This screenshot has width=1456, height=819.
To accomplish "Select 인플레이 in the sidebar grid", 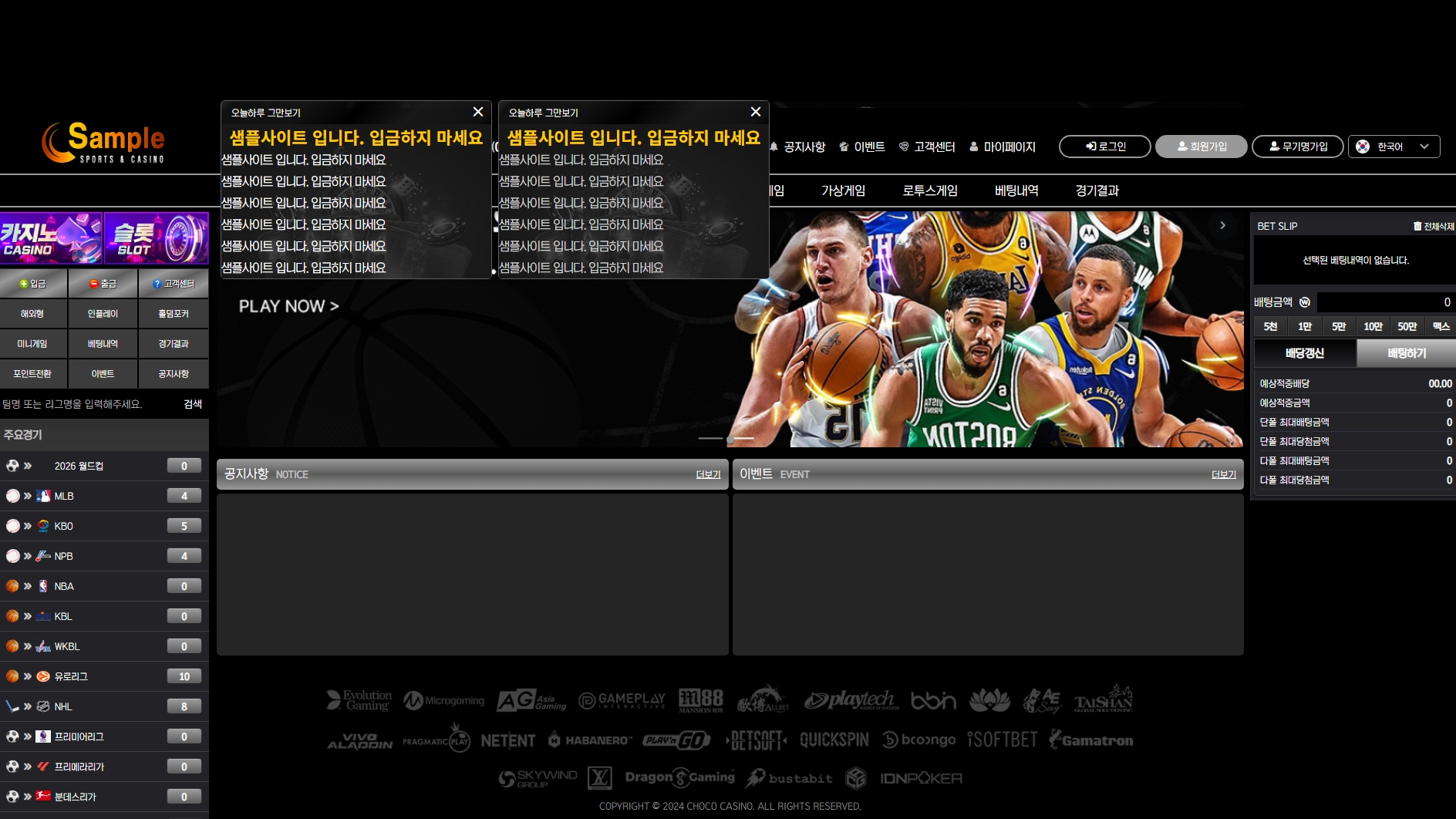I will click(x=103, y=314).
